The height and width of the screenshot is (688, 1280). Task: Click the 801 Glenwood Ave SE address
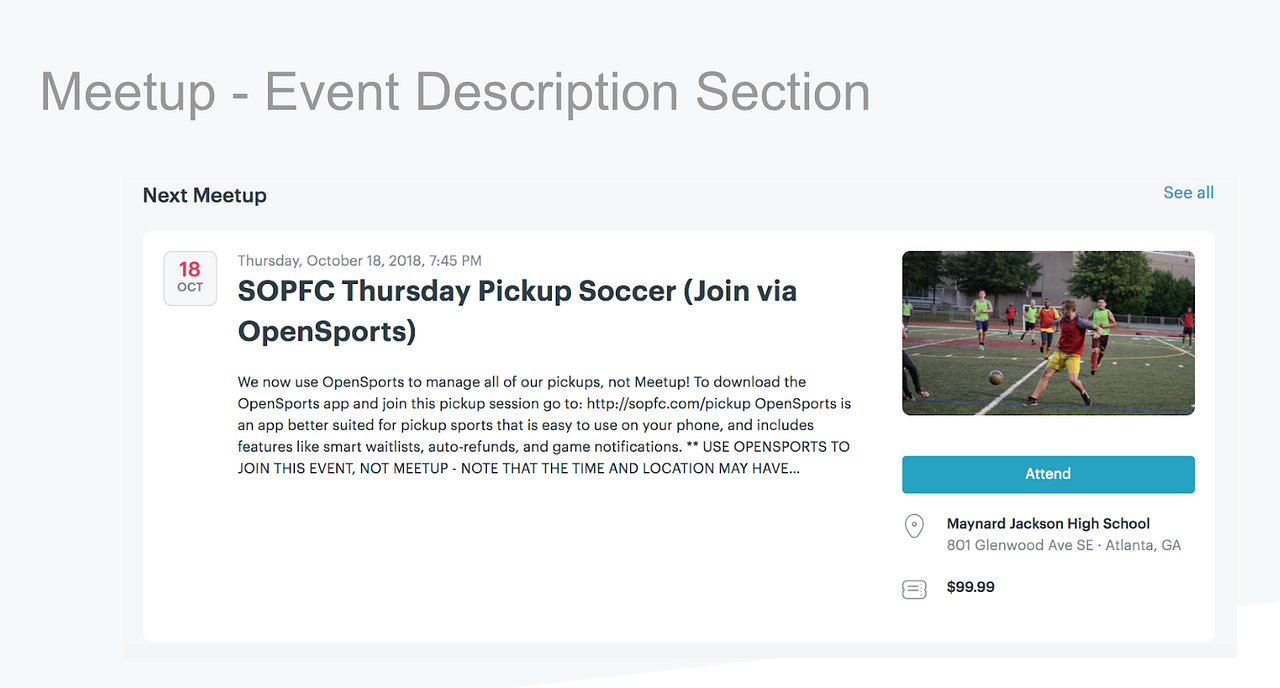point(1019,545)
